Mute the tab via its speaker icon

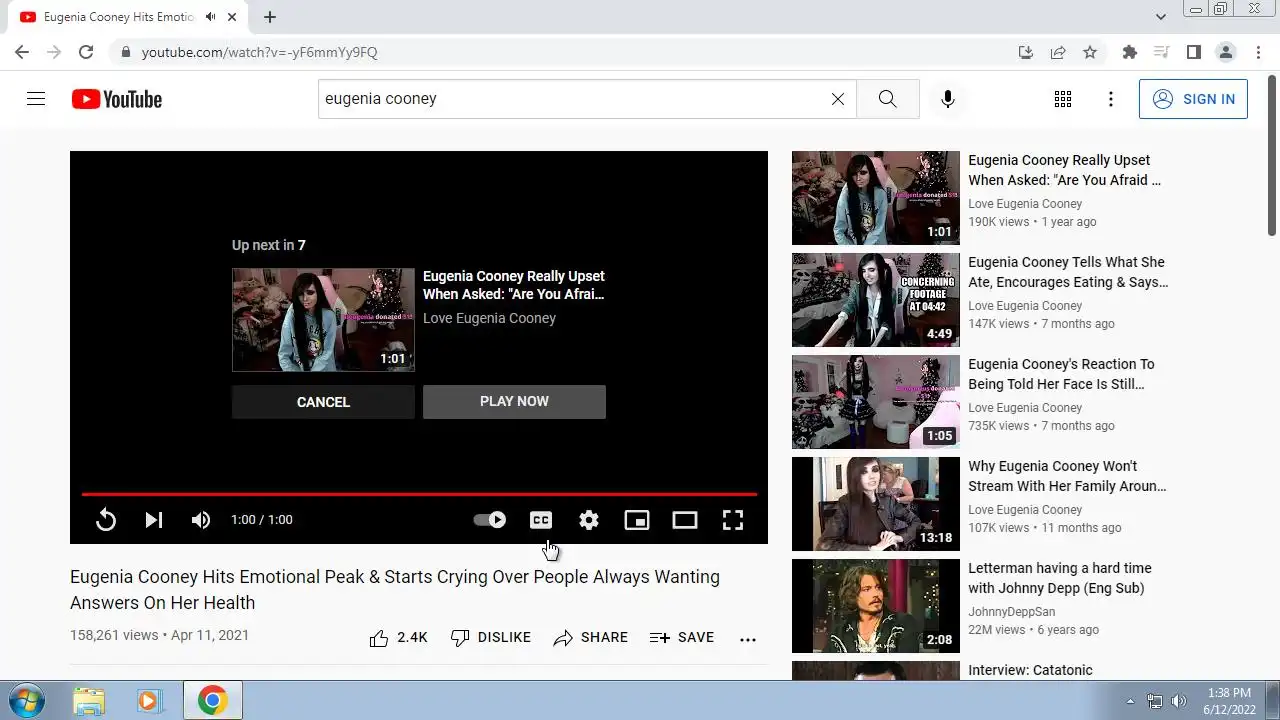[211, 17]
